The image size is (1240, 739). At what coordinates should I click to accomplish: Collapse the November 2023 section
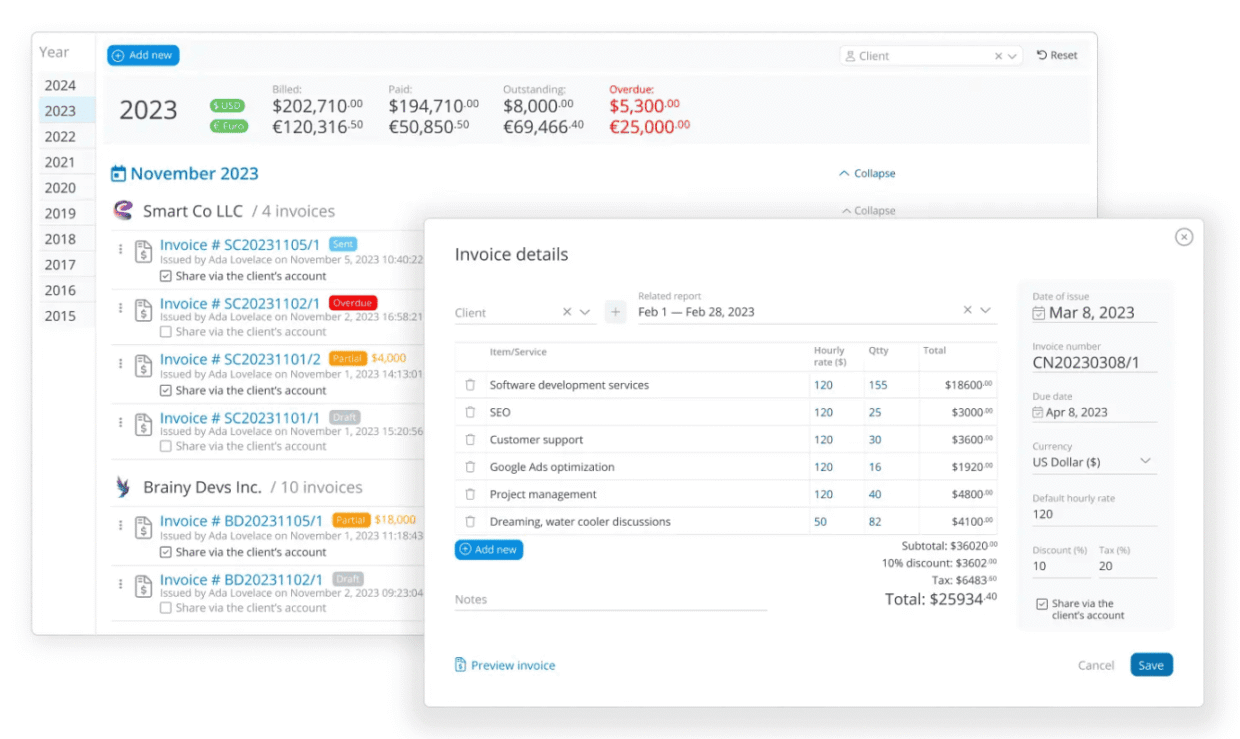[867, 174]
